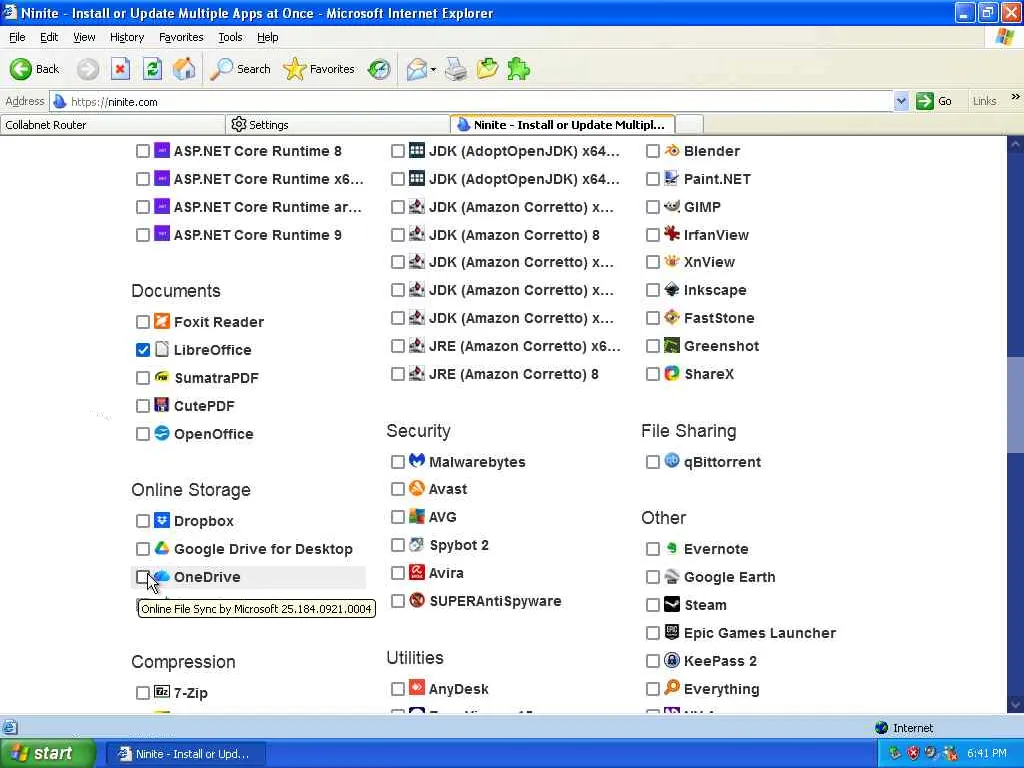
Task: Click the page vertical scrollbar thumb
Action: tap(1015, 405)
